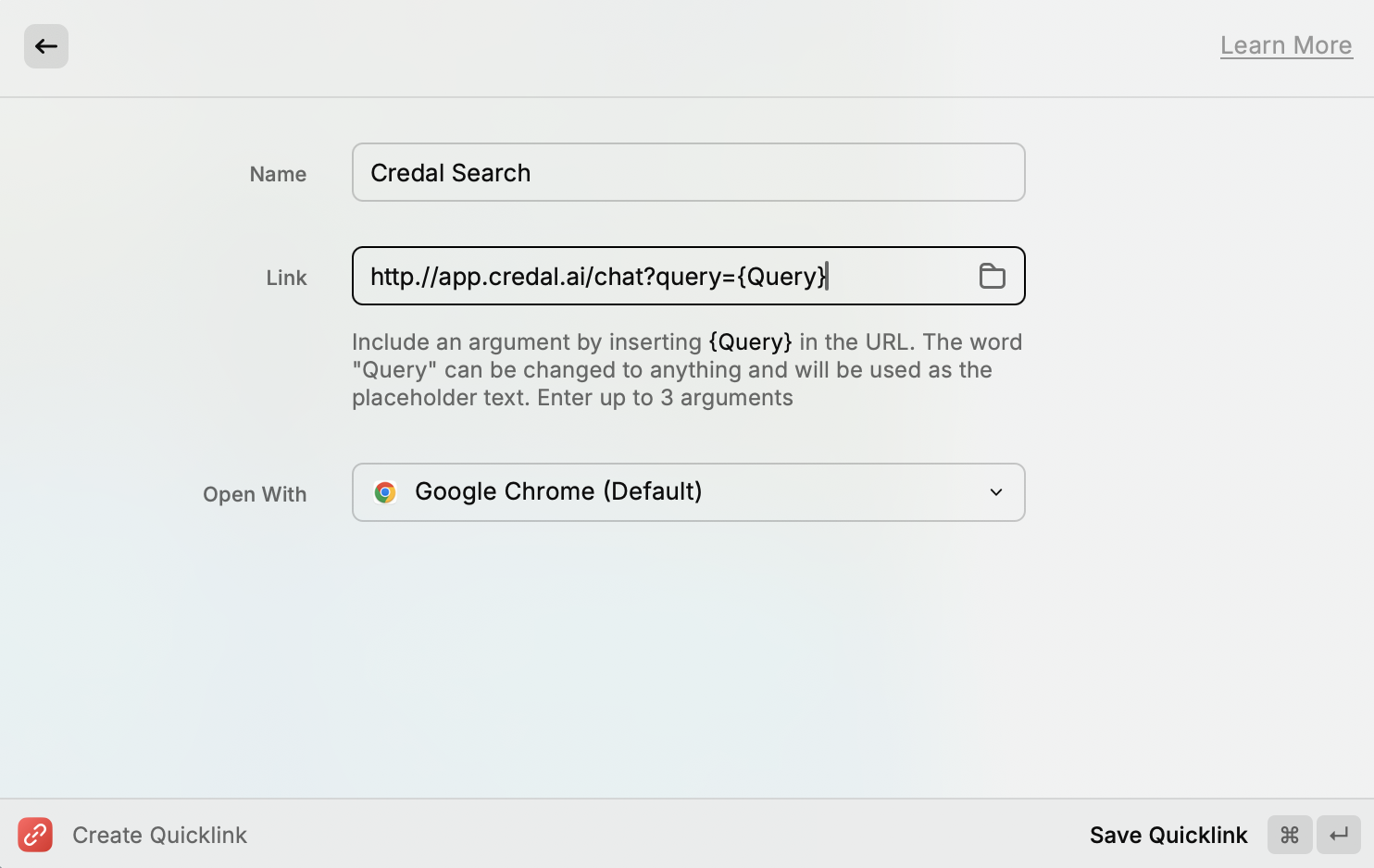Screen dimensions: 1374x868
Task: Edit the Name field containing Credal Search
Action: click(688, 172)
